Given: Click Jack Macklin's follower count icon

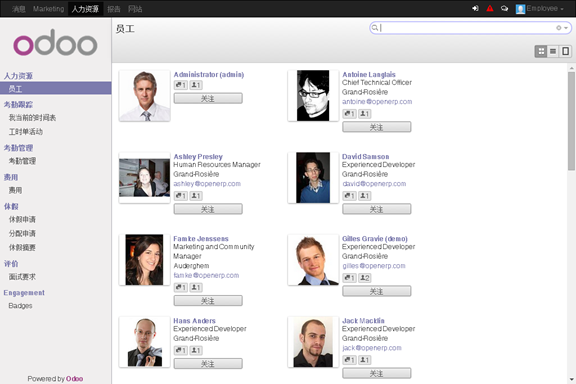Looking at the screenshot, I should (x=364, y=360).
